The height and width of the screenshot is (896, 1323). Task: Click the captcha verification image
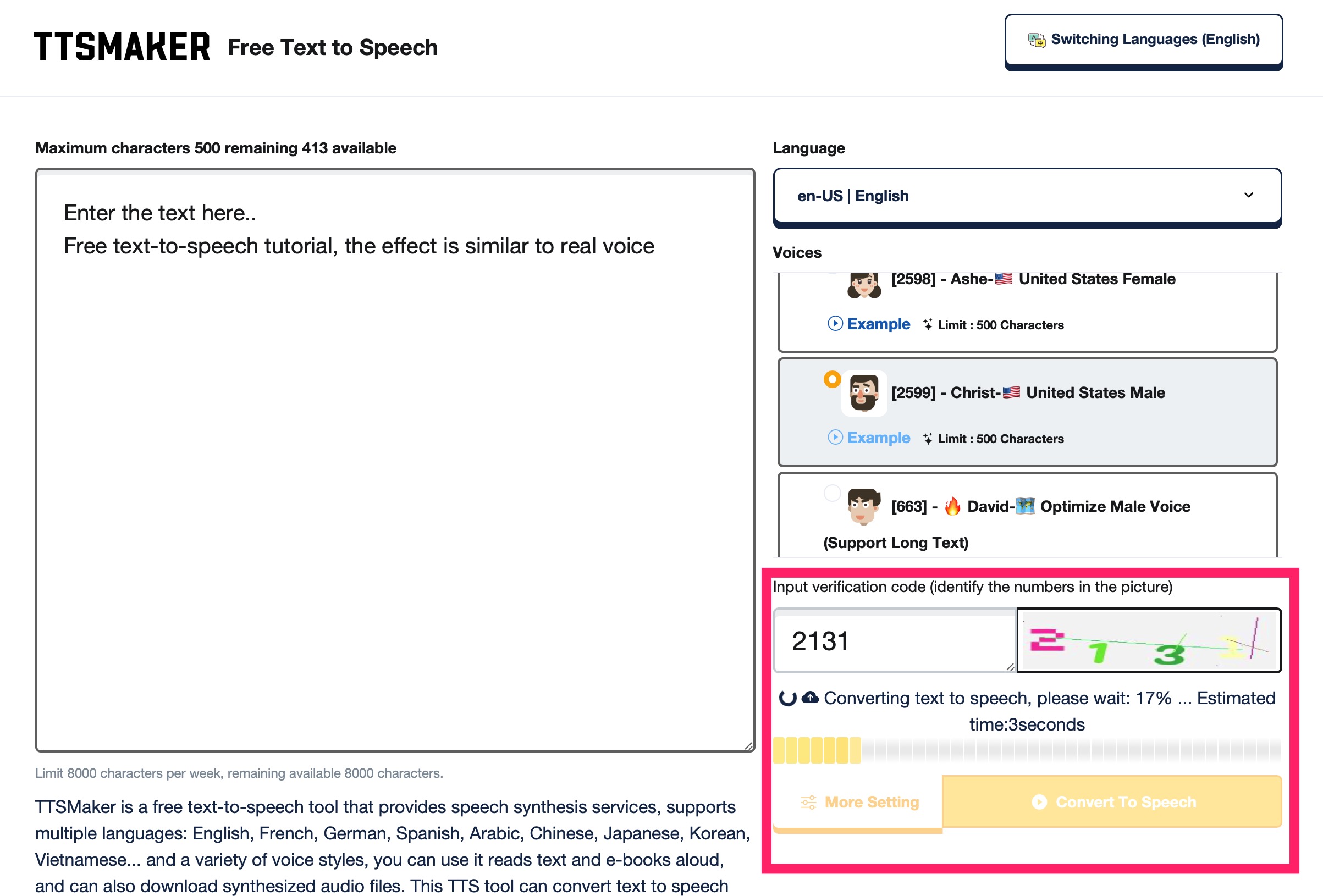point(1149,640)
